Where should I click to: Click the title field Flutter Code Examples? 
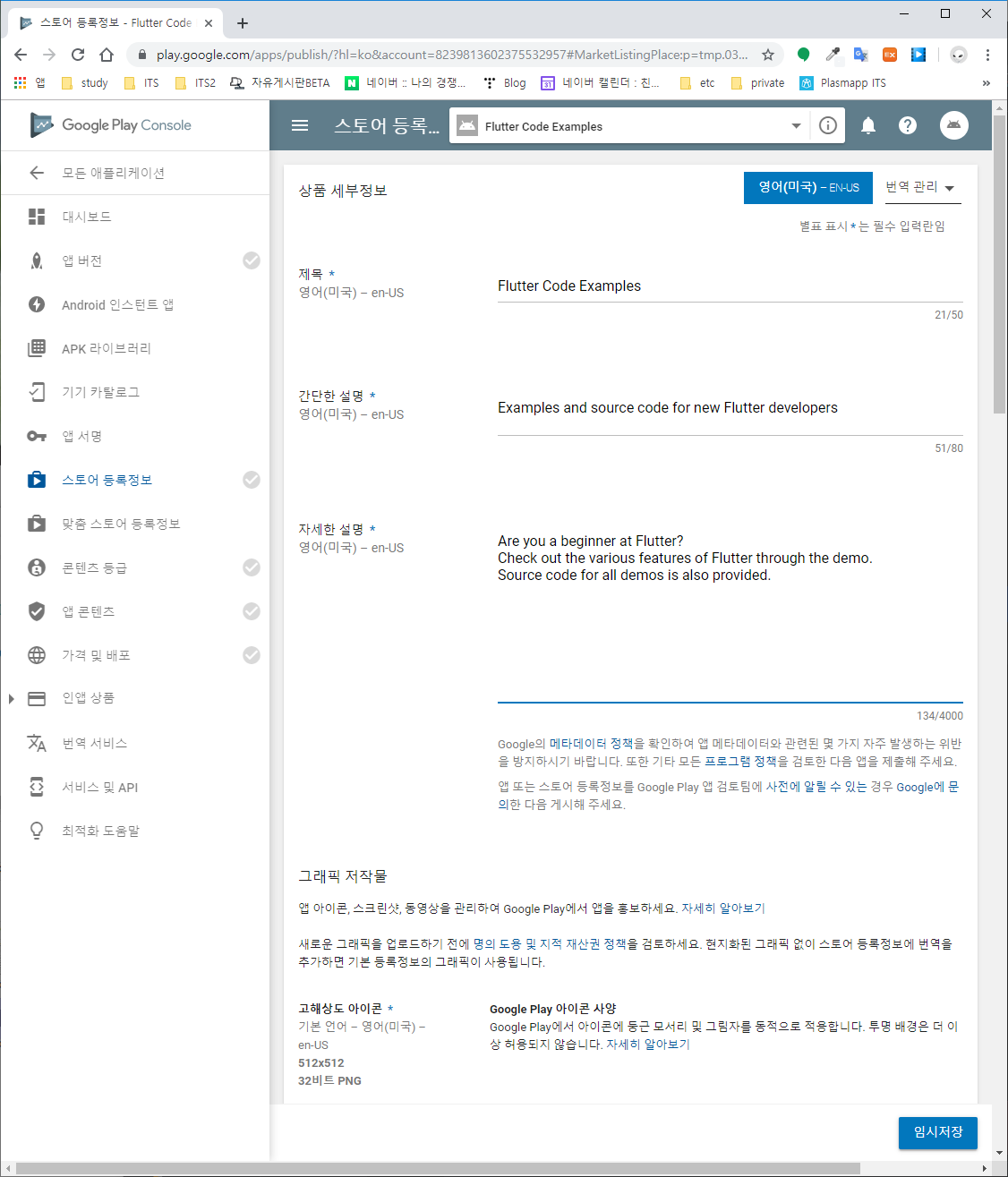[730, 286]
